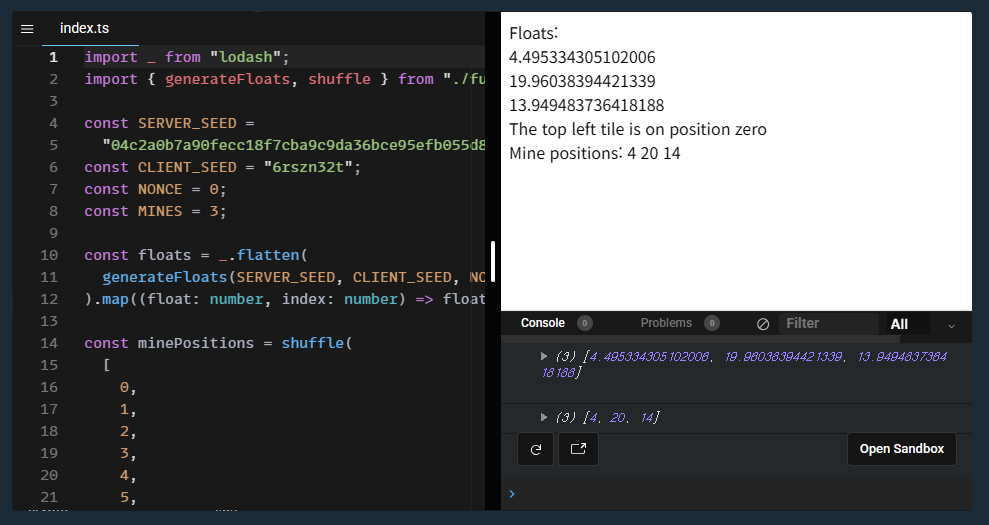
Task: Click the "lodash" import string
Action: click(245, 57)
